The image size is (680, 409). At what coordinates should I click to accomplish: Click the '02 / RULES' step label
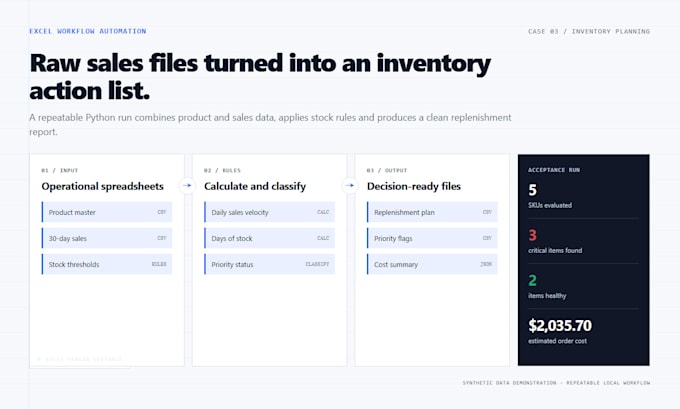click(222, 170)
